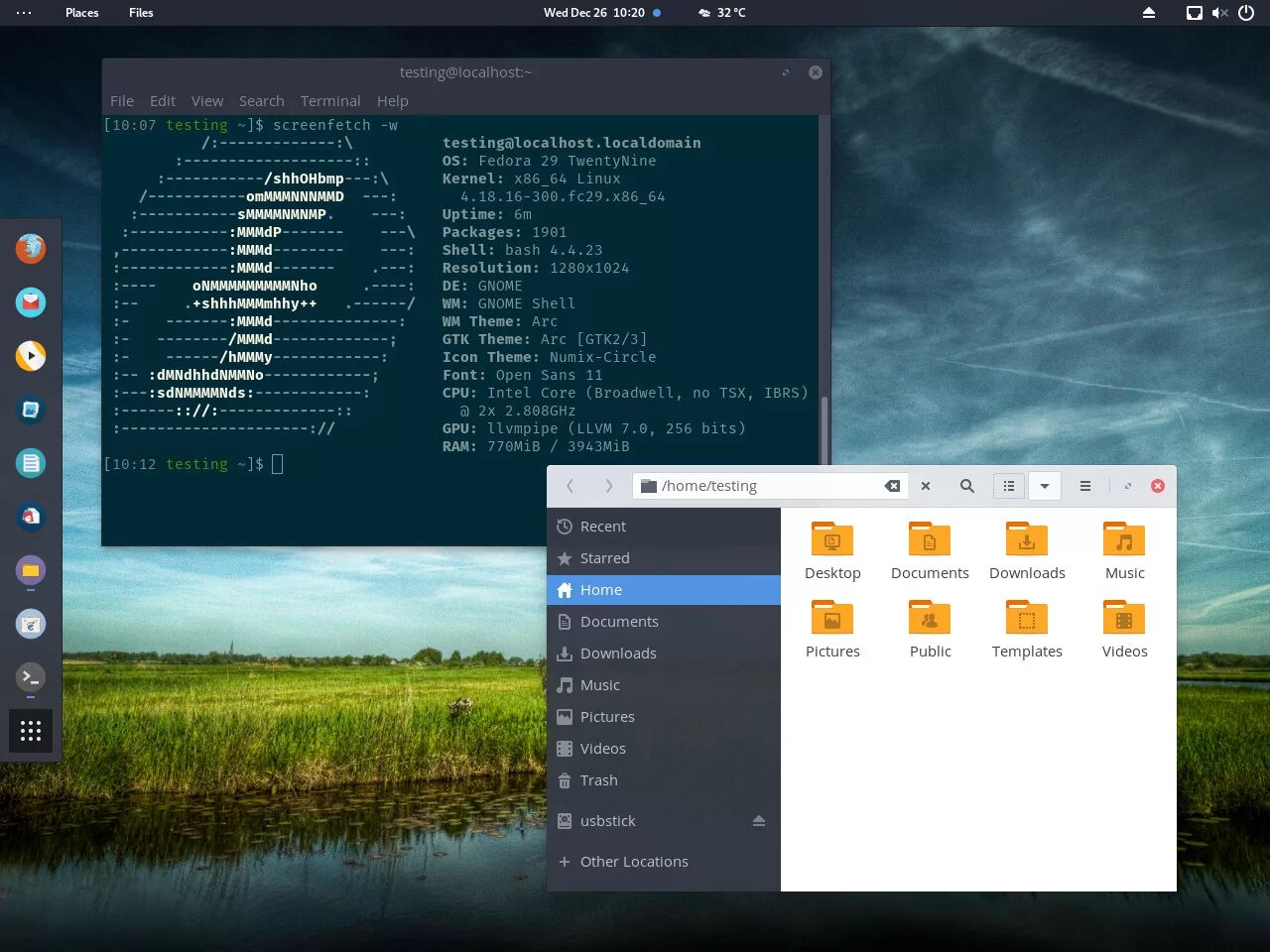Toggle list view in Files
The image size is (1270, 952).
pyautogui.click(x=1009, y=486)
